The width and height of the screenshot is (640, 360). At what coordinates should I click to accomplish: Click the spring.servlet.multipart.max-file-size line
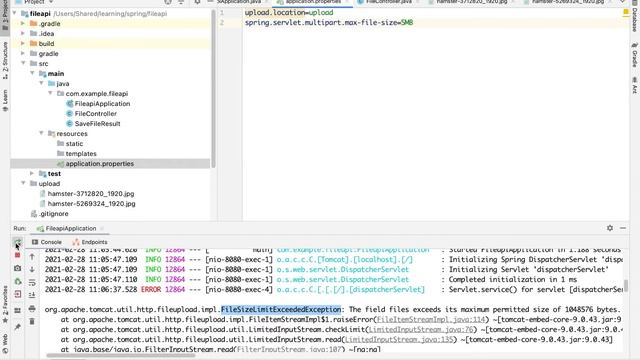pyautogui.click(x=329, y=22)
